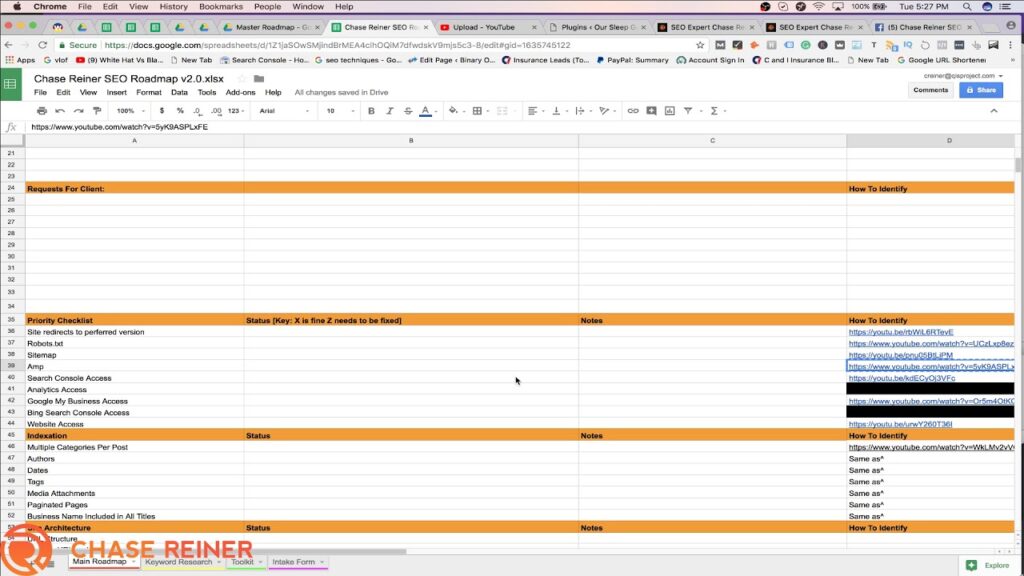1024x576 pixels.
Task: Open the font size 10 dropdown
Action: click(340, 111)
